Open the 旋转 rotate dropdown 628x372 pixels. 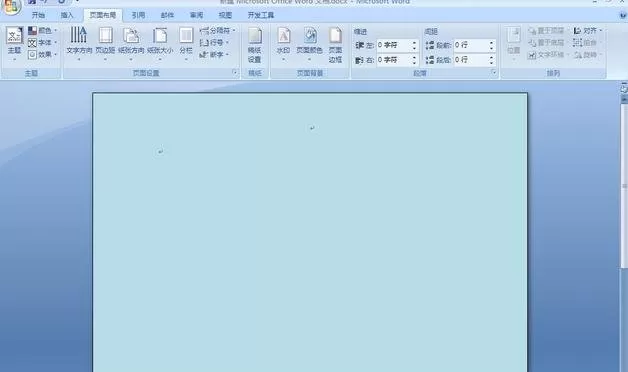588,55
